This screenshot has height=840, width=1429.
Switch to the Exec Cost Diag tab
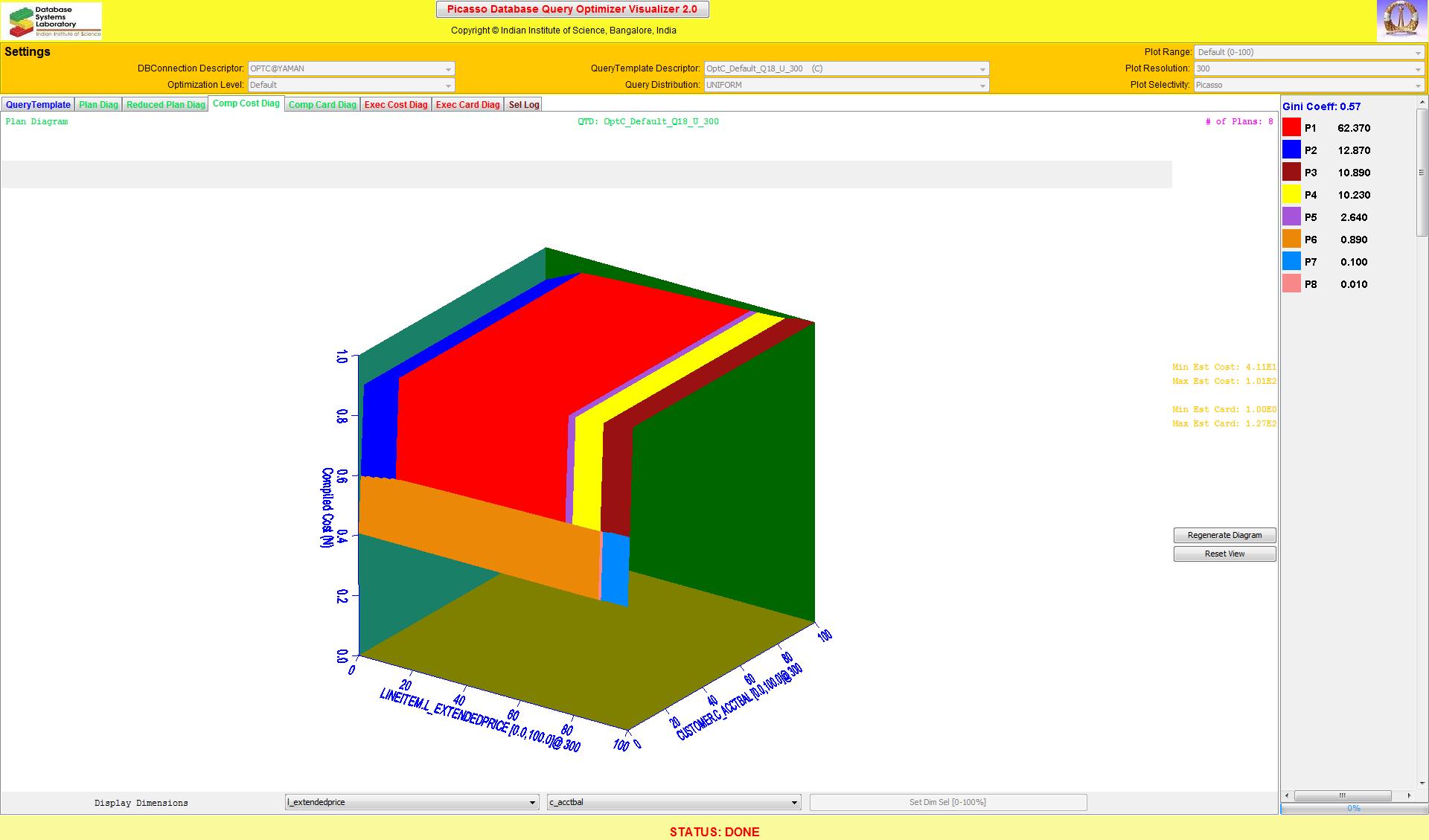396,105
